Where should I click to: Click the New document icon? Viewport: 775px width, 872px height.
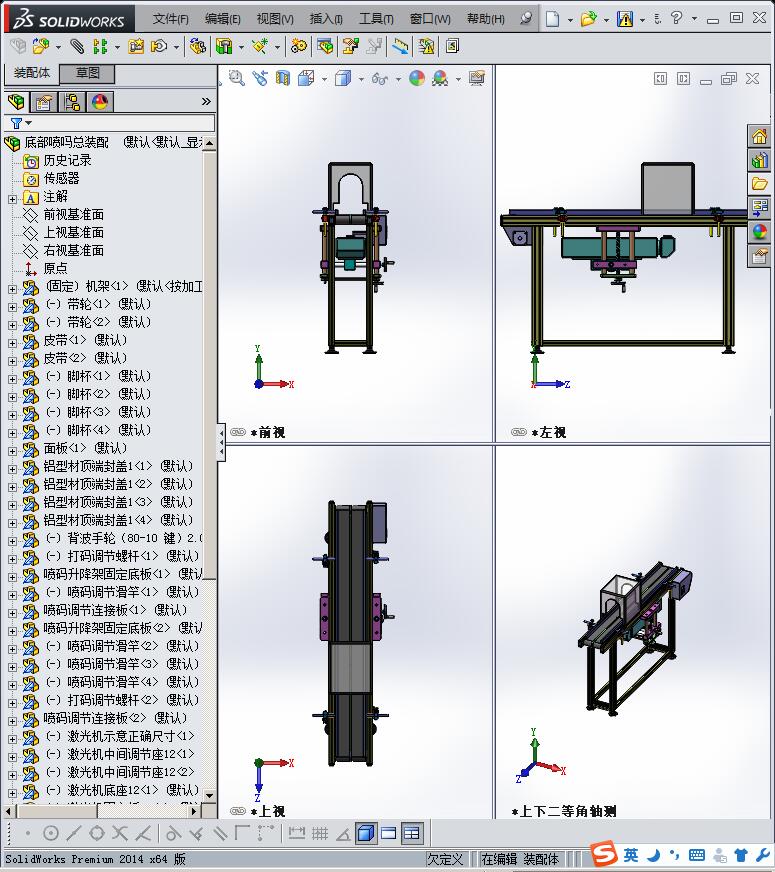[x=552, y=19]
